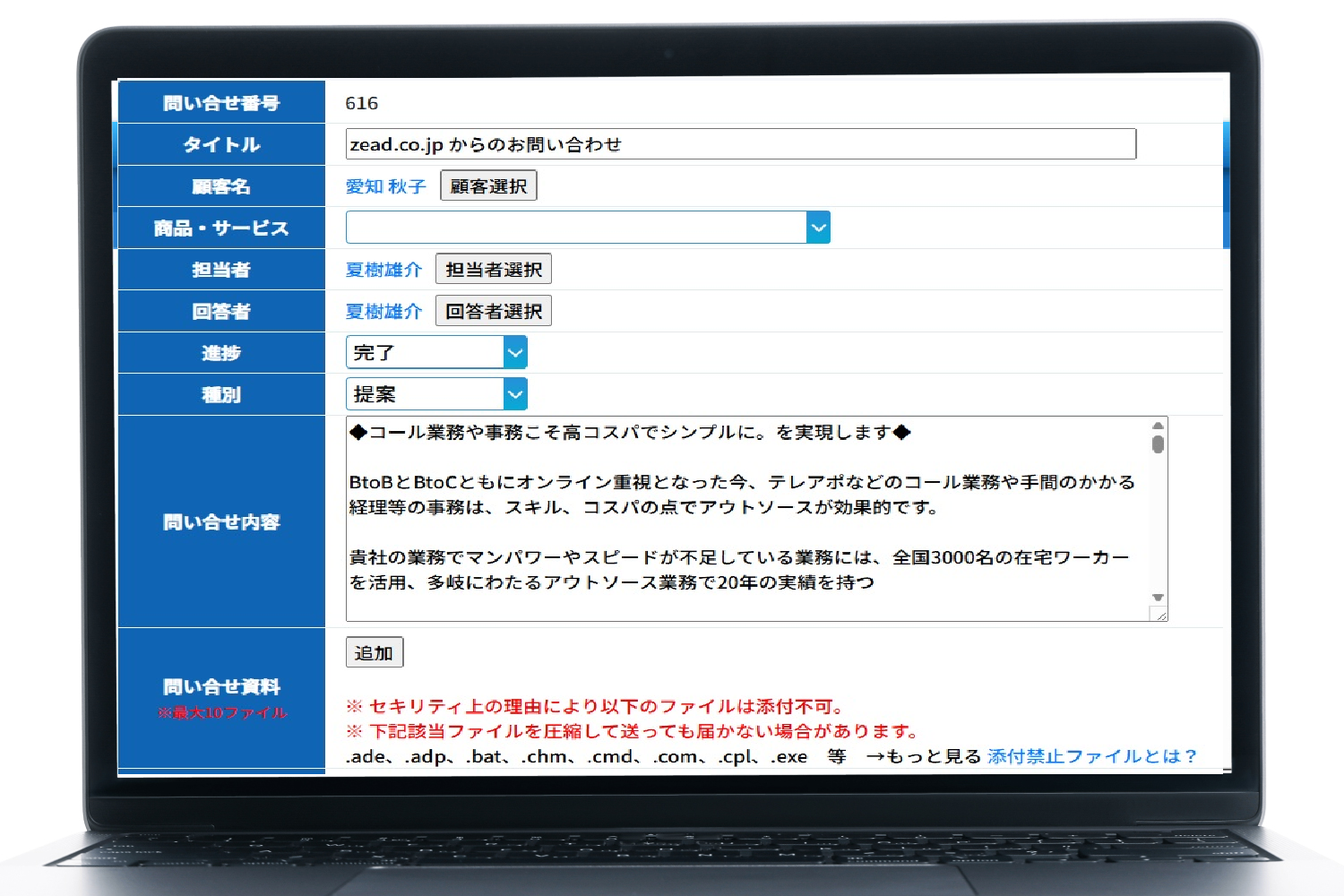Click the red ※最大10ファイル note
The image size is (1344, 896).
[222, 712]
